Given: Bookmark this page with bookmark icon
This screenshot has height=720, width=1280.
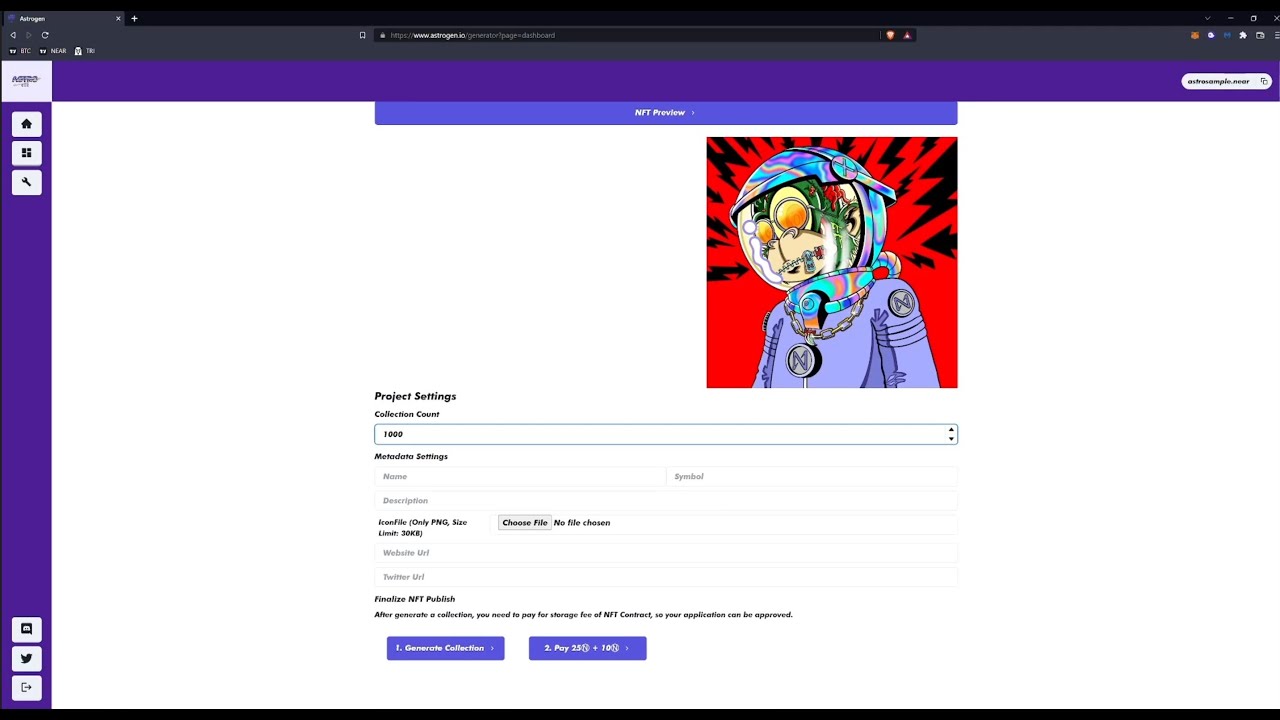Looking at the screenshot, I should click(362, 35).
